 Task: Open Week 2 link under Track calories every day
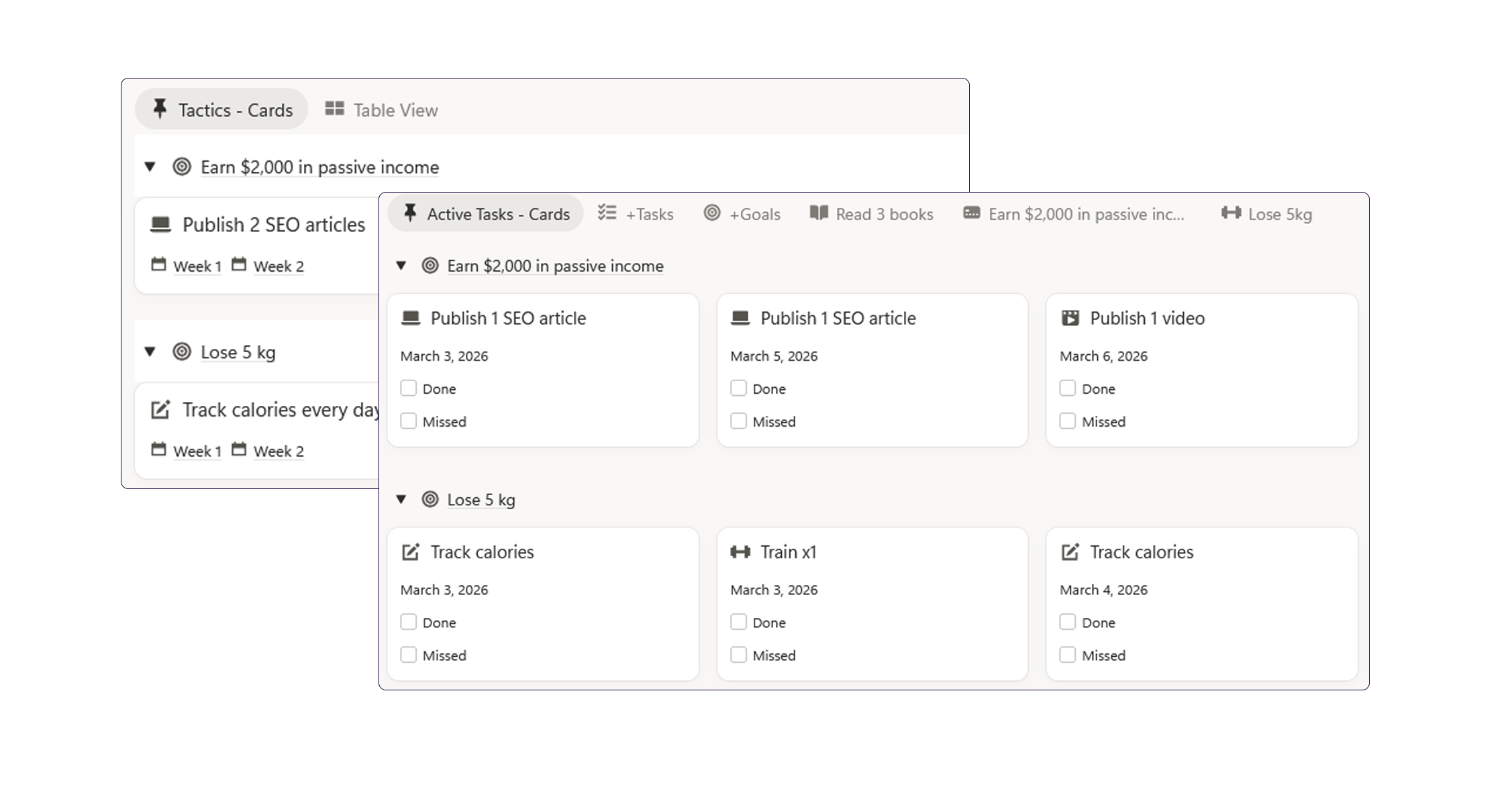tap(278, 451)
